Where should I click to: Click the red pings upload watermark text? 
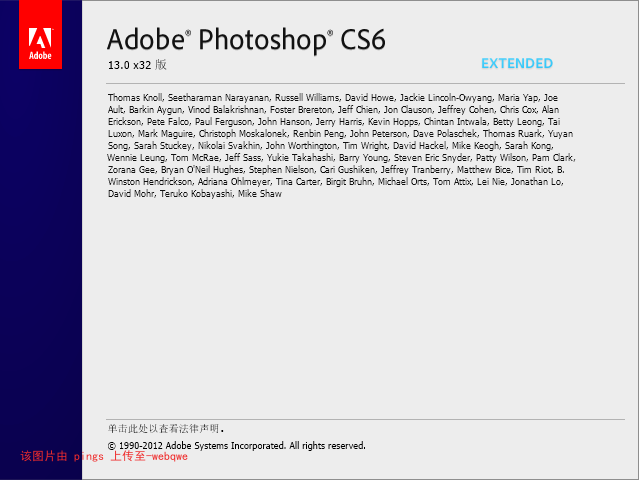[104, 456]
